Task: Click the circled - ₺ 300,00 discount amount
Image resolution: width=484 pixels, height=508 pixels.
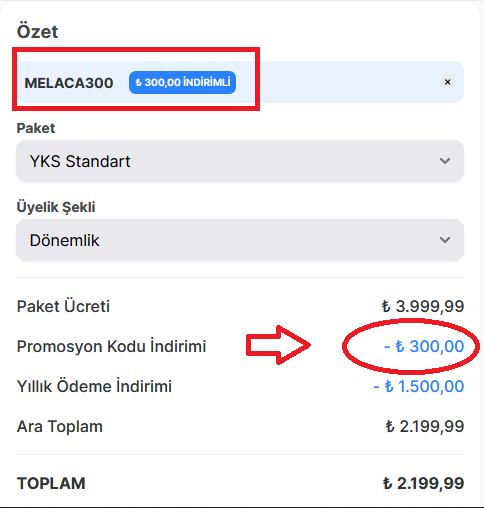Action: coord(424,346)
